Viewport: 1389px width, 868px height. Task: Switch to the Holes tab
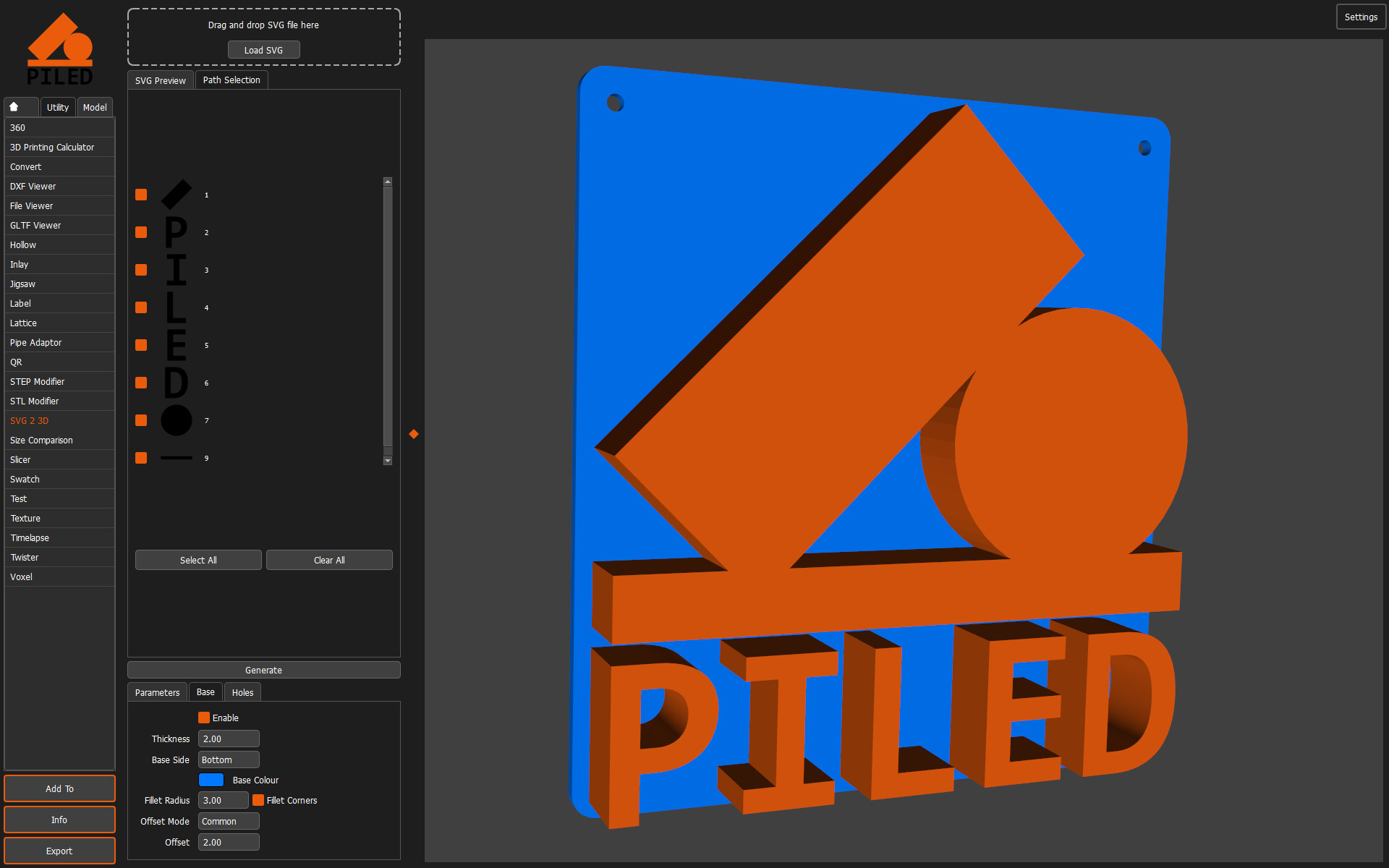click(x=242, y=692)
